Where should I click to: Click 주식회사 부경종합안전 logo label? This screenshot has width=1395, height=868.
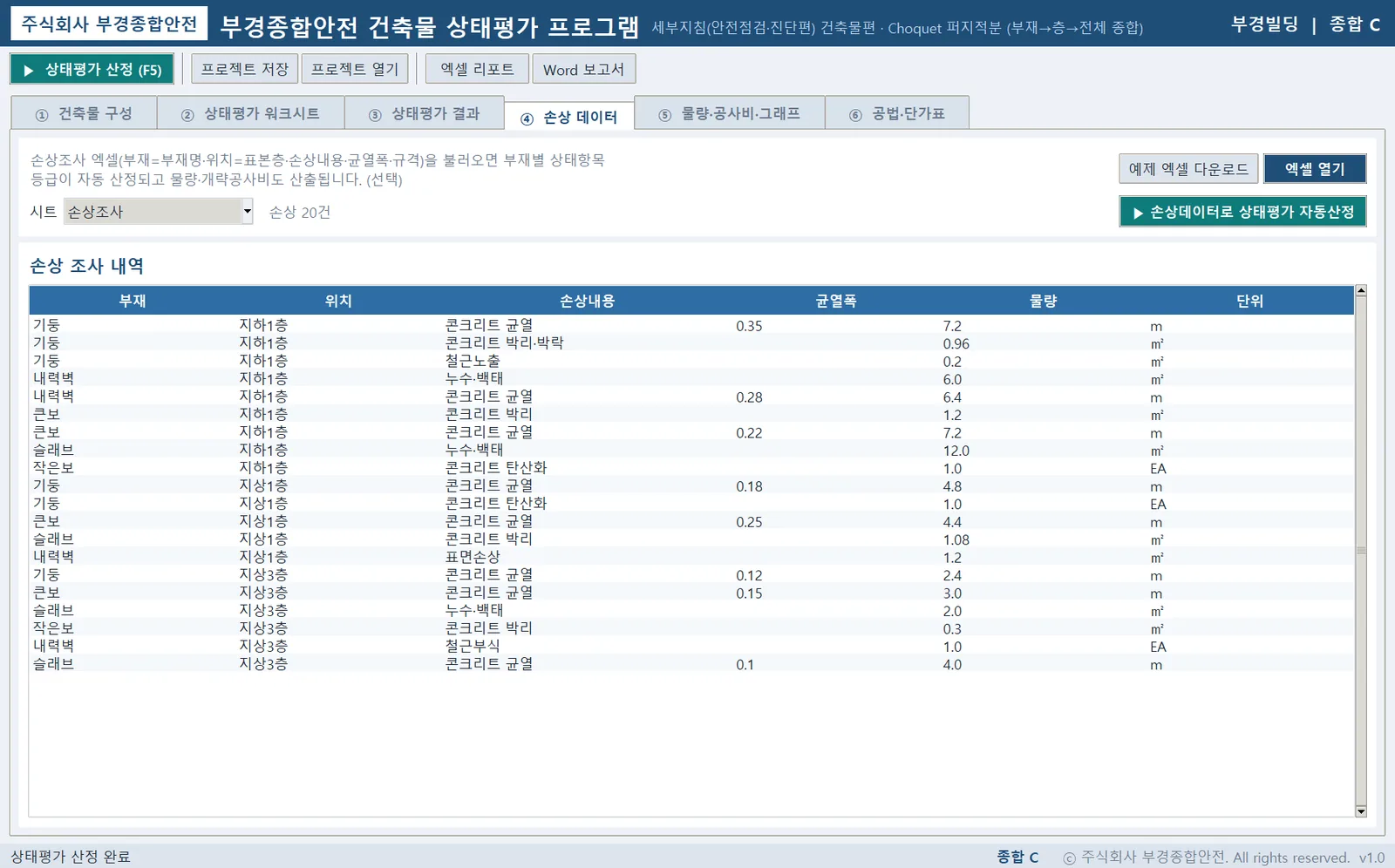pos(109,24)
